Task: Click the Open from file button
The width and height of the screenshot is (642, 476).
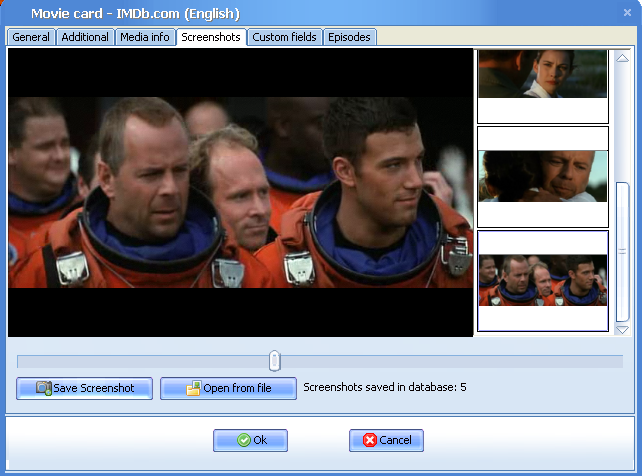Action: click(x=228, y=388)
